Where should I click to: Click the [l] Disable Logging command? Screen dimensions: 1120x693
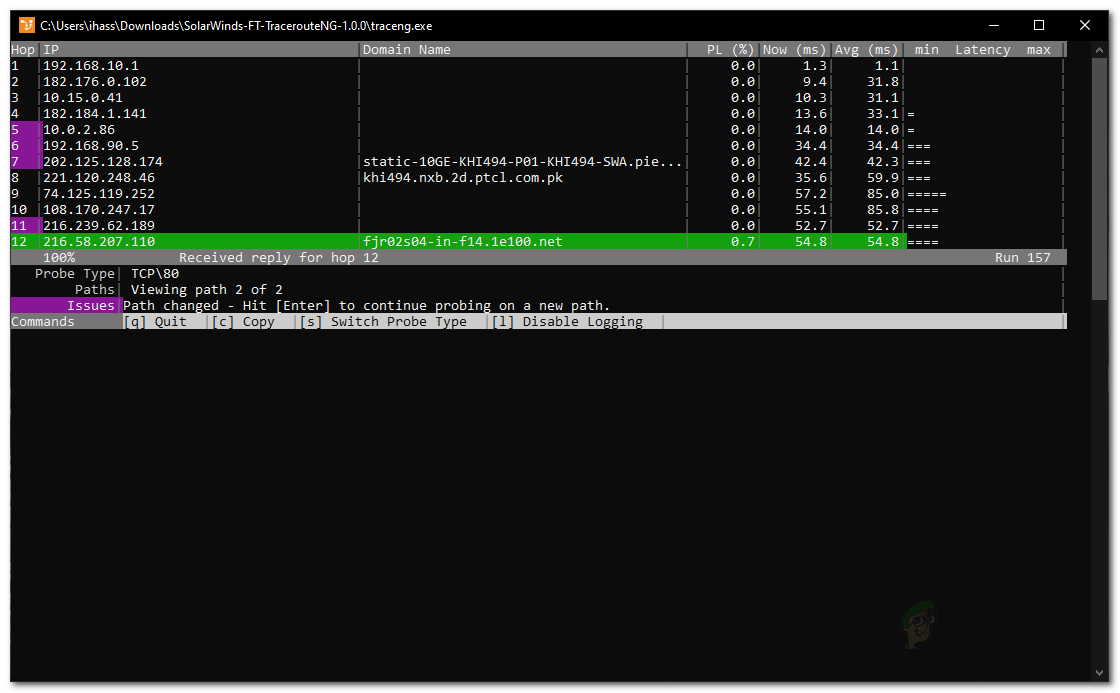567,321
